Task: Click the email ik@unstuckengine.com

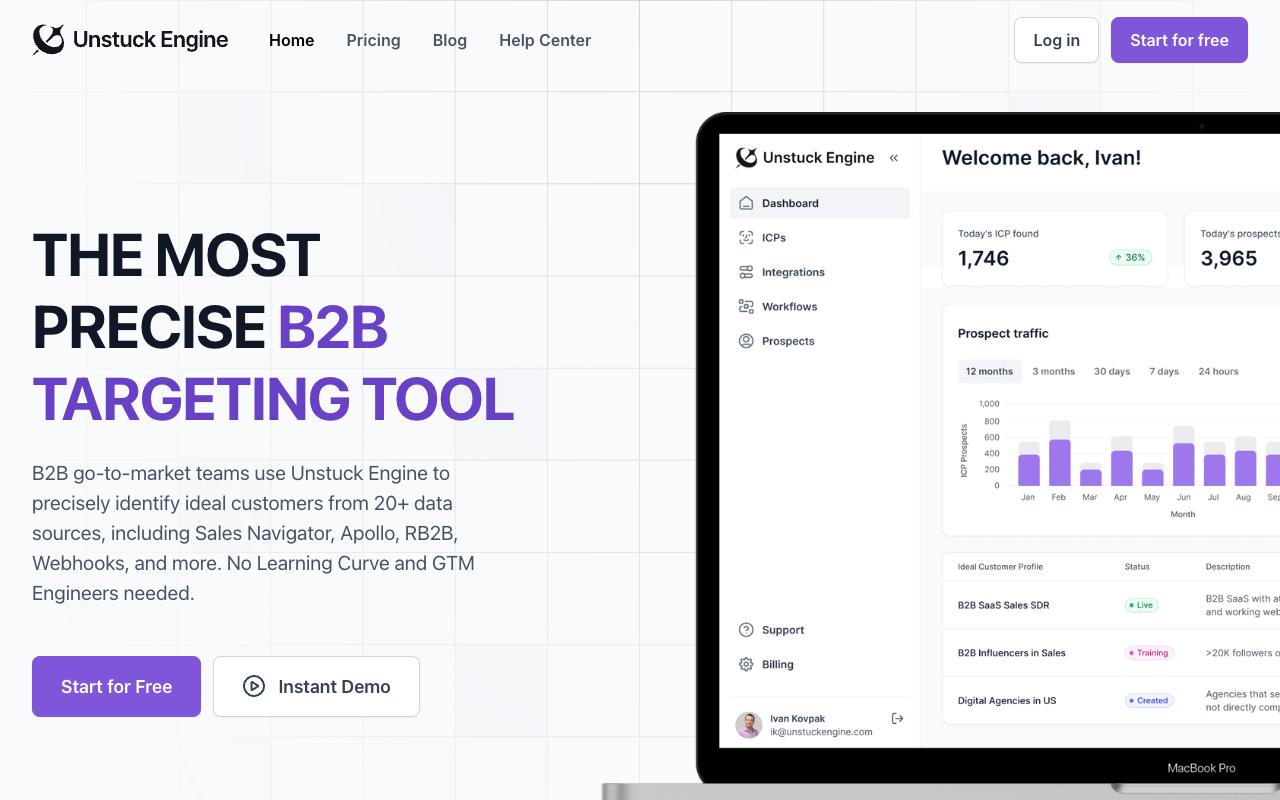Action: (x=821, y=732)
